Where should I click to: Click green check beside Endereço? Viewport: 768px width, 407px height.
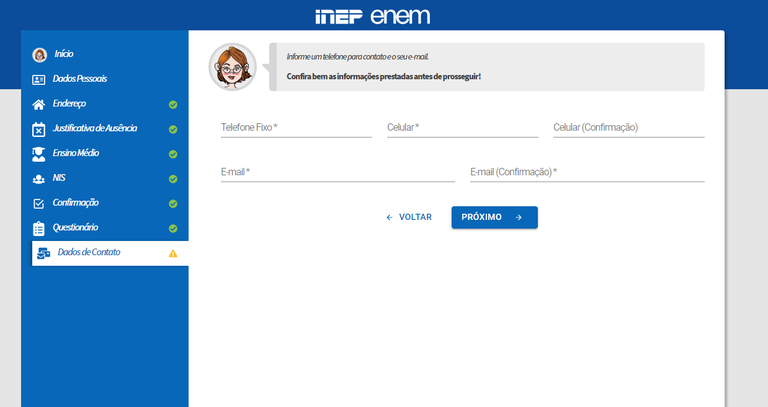coord(173,105)
